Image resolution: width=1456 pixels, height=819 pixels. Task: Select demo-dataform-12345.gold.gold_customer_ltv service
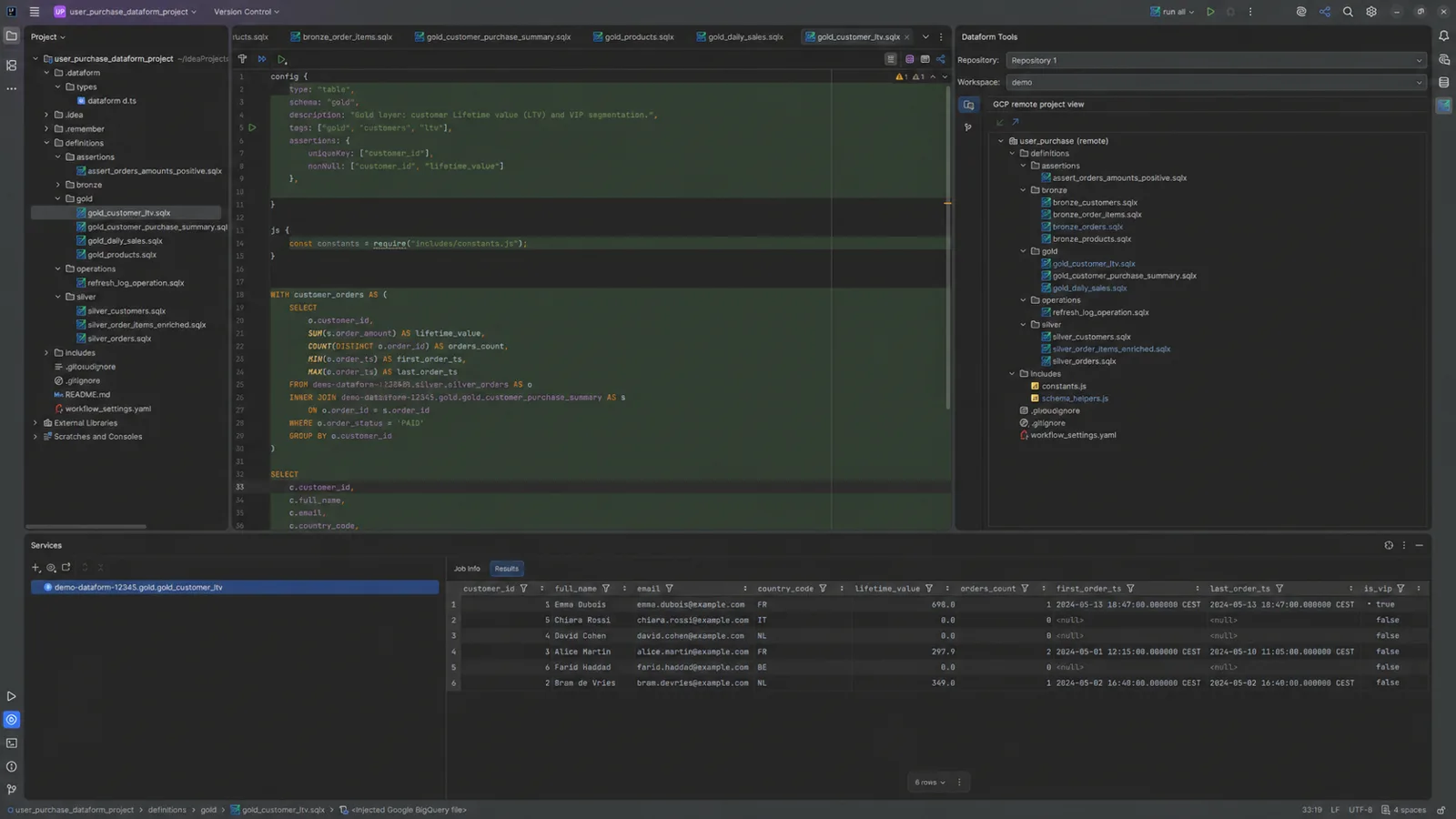coord(235,588)
